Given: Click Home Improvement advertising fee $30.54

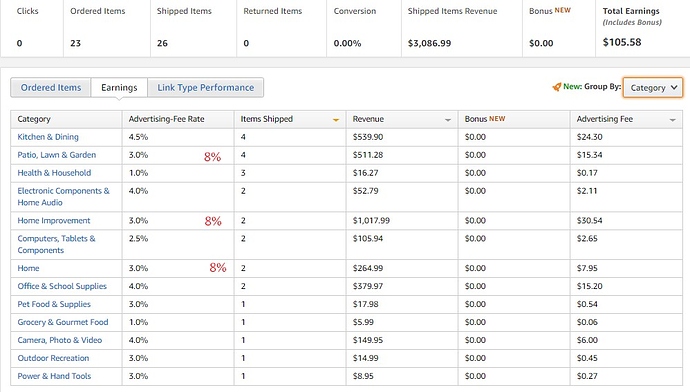Looking at the screenshot, I should 589,220.
